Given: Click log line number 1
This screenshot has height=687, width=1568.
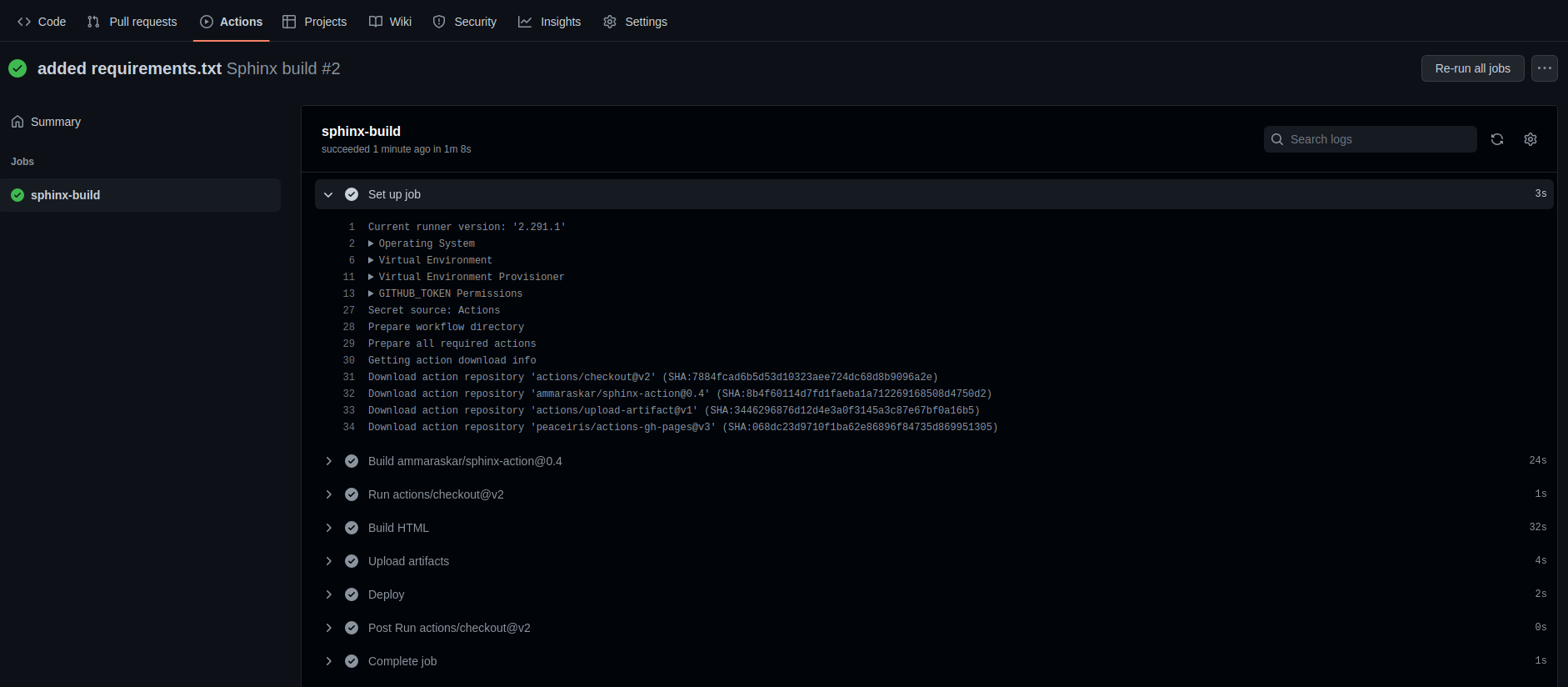Looking at the screenshot, I should 352,227.
